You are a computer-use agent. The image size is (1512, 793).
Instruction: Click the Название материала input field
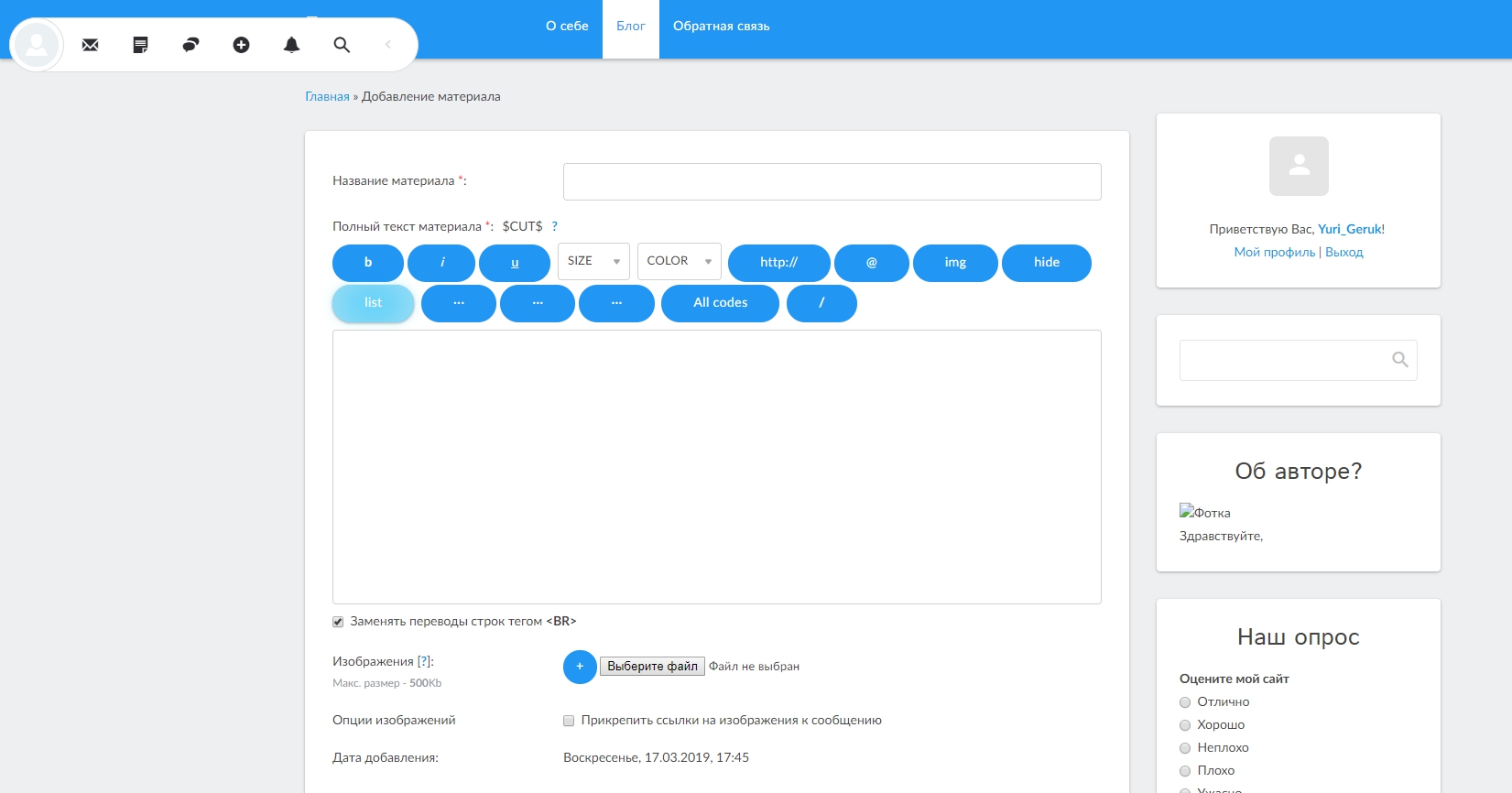pyautogui.click(x=832, y=181)
